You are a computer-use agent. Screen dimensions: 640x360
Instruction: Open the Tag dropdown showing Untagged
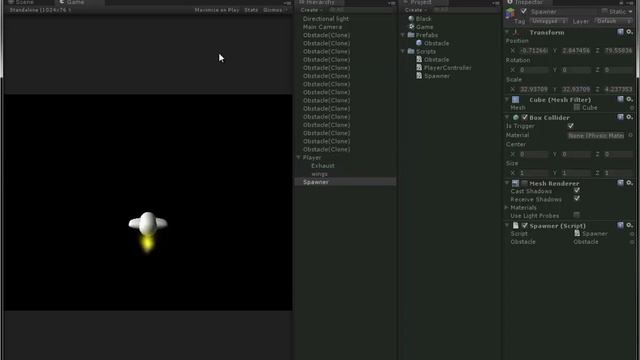tap(548, 21)
